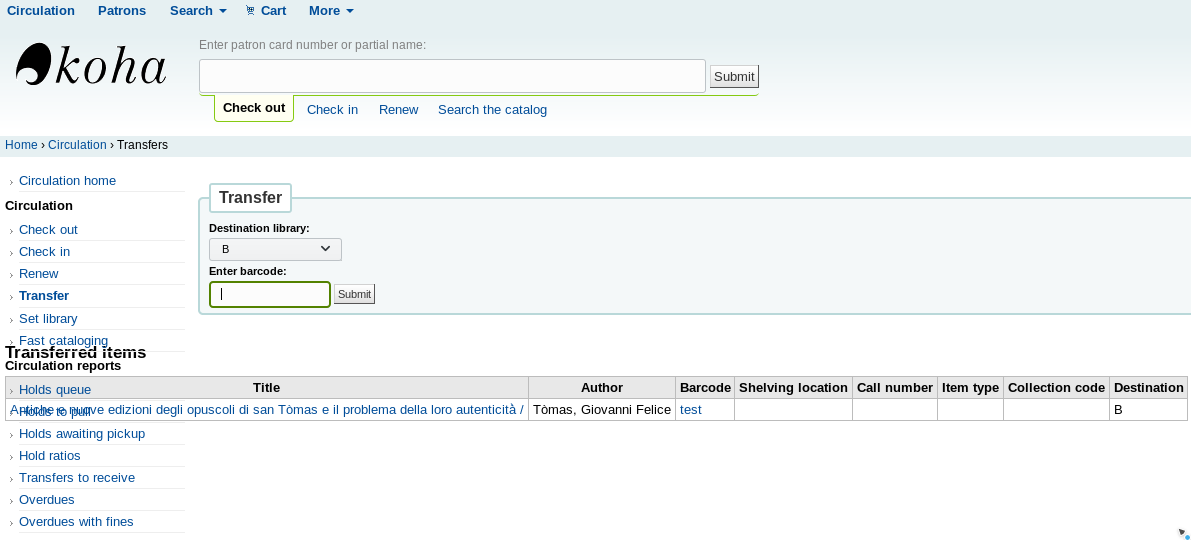This screenshot has height=540, width=1191.
Task: Click the Enter barcode input field
Action: tap(270, 294)
